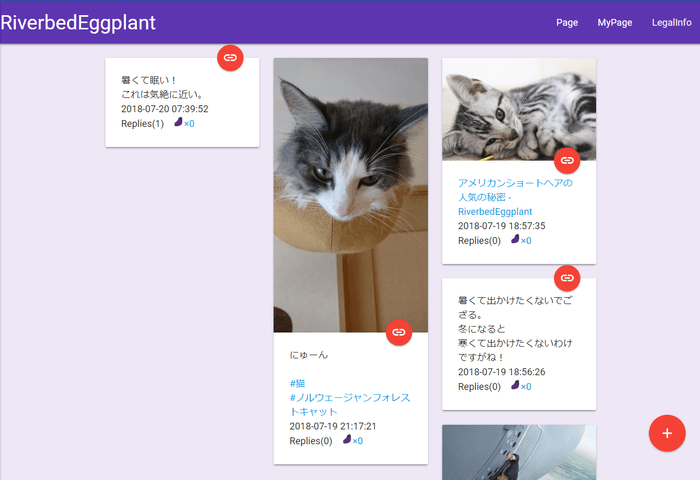The width and height of the screenshot is (700, 480).
Task: Click the eggplant icon on the 21:17:21 post
Action: [x=347, y=440]
